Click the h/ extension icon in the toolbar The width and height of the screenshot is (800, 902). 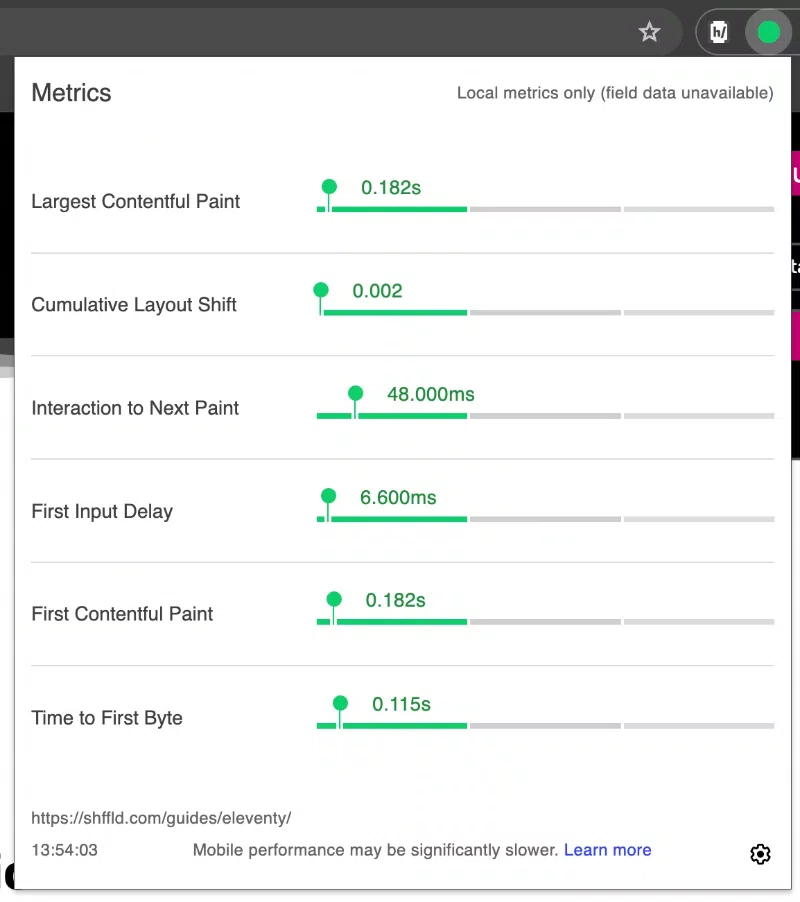point(719,31)
